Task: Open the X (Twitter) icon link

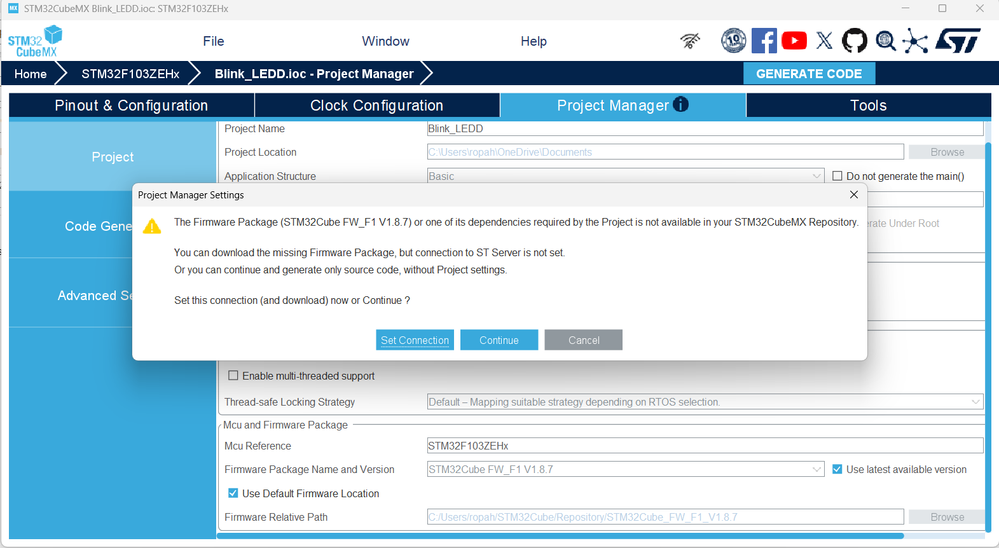Action: point(824,41)
